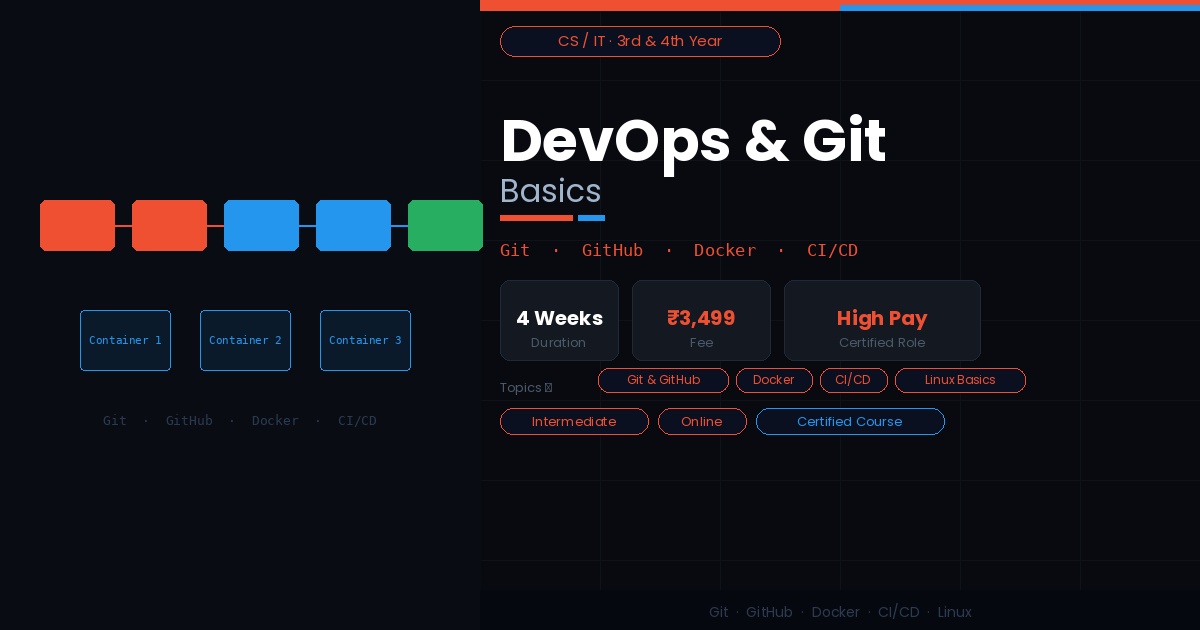The height and width of the screenshot is (630, 1200).
Task: Click the Certified Course tag
Action: (850, 421)
